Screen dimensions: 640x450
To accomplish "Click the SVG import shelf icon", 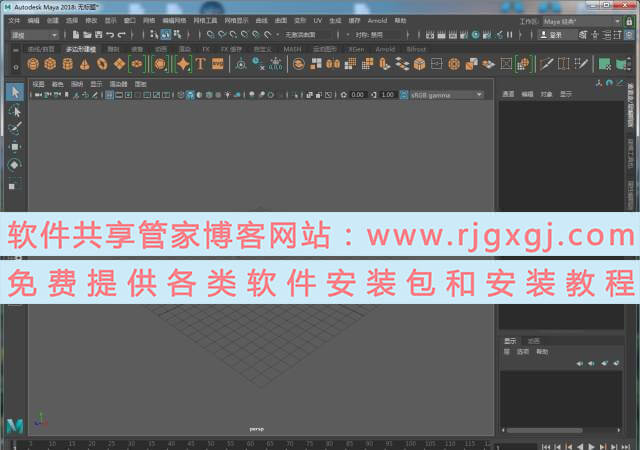I will tap(218, 64).
